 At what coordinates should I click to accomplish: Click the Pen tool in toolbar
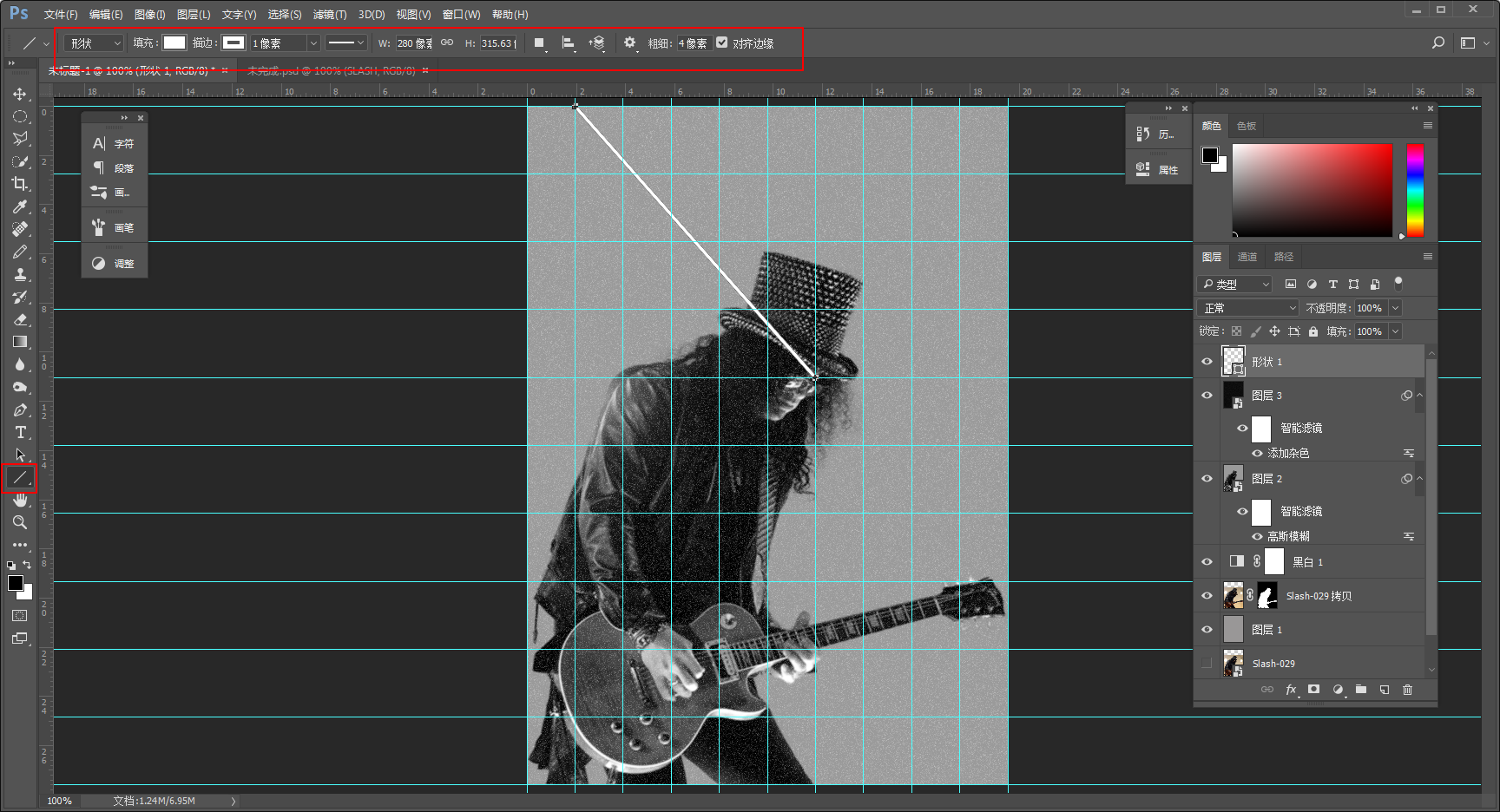pyautogui.click(x=19, y=409)
